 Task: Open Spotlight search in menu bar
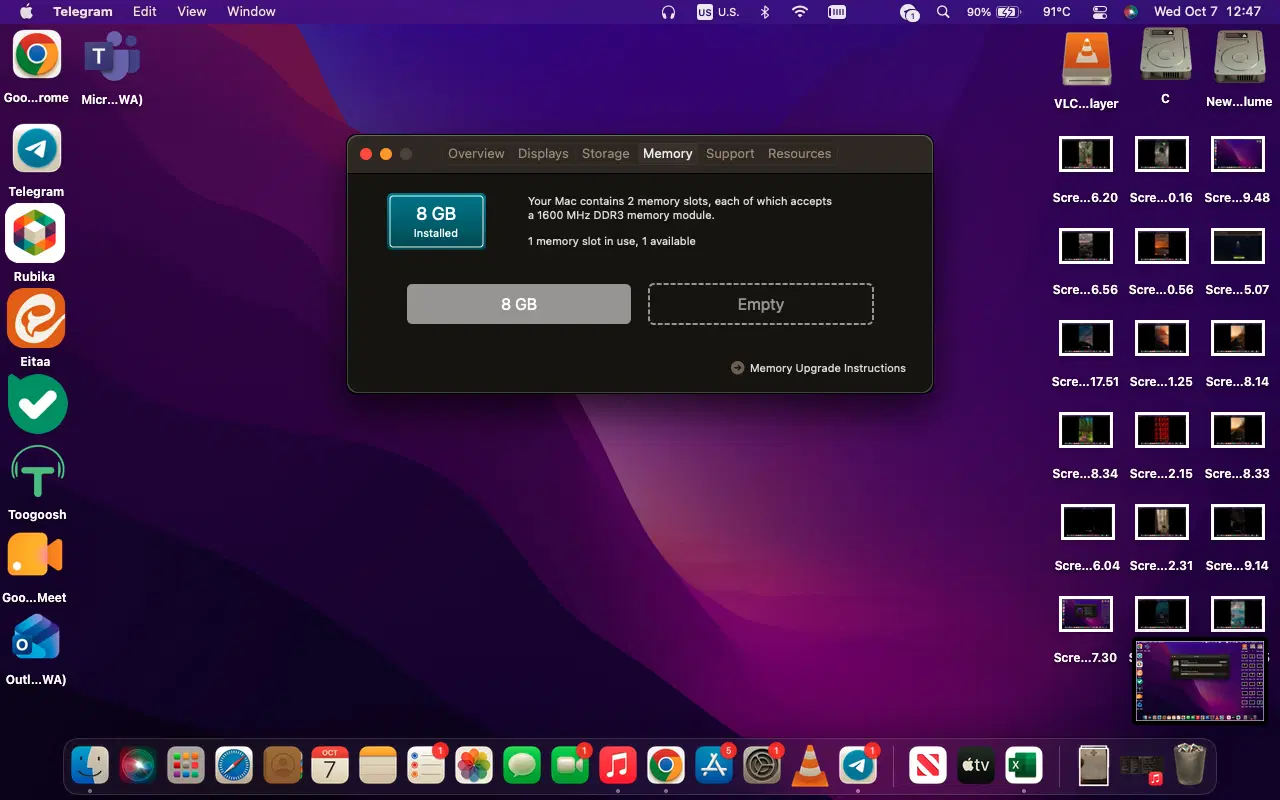943,12
